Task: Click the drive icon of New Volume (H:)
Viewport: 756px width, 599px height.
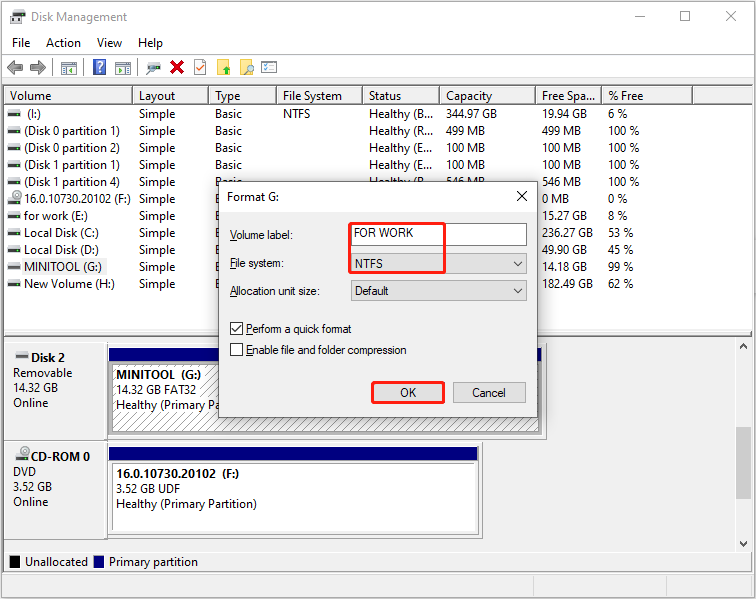Action: tap(14, 284)
